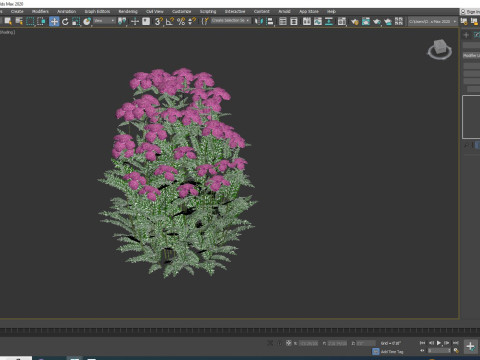Viewport: 480px width, 360px height.
Task: Click the Add Time Tag label
Action: pyautogui.click(x=392, y=352)
